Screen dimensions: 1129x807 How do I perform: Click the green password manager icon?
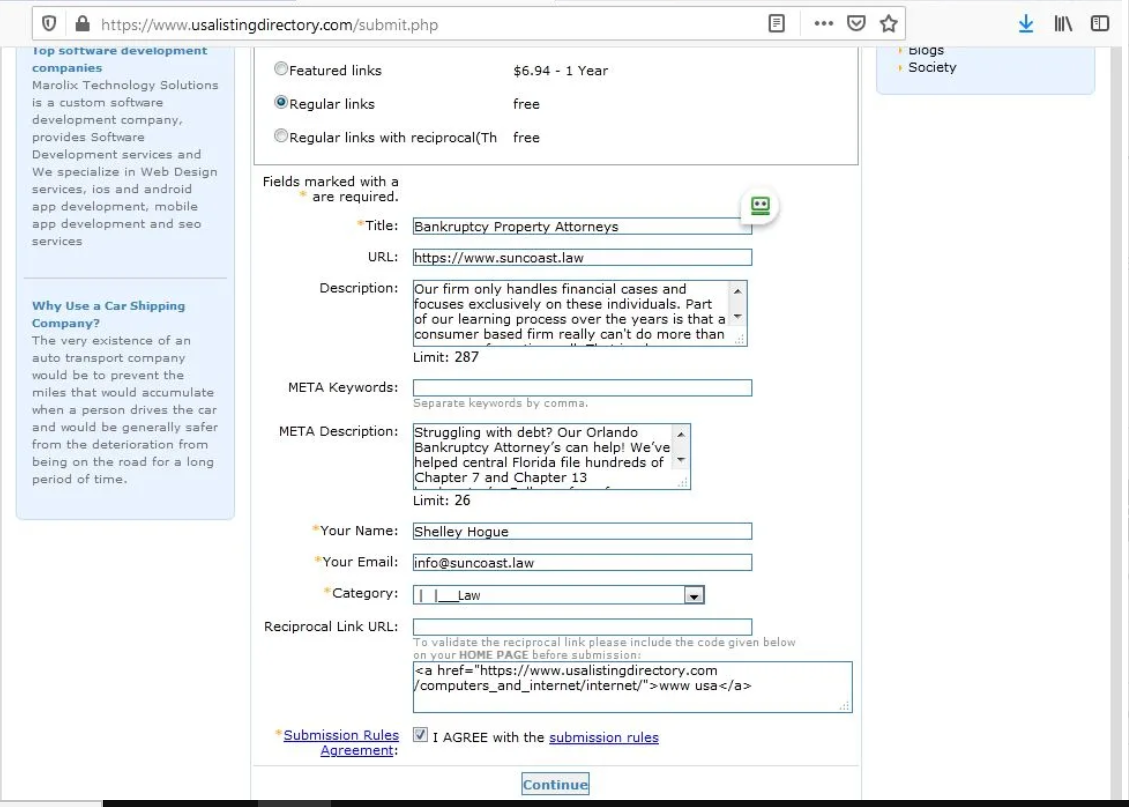click(x=760, y=206)
